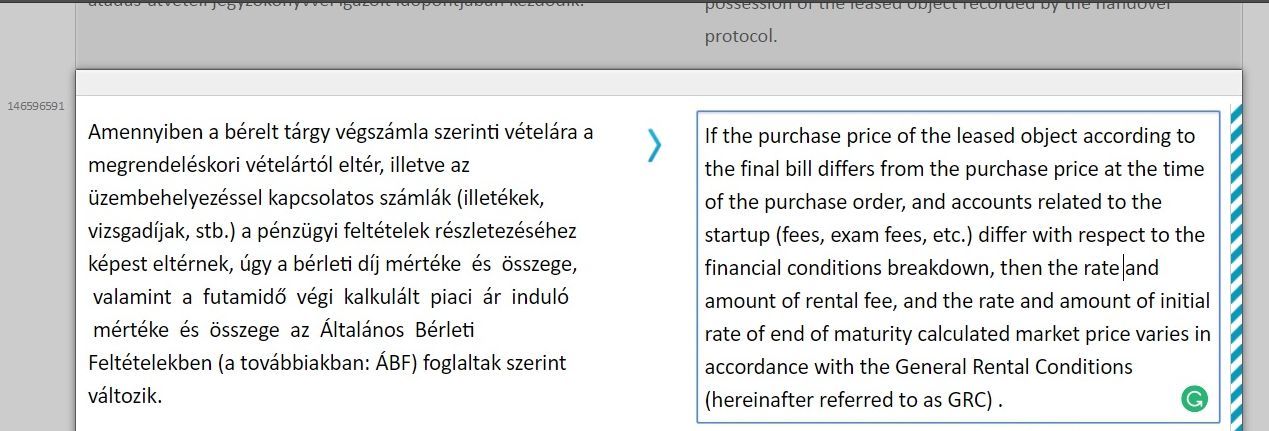The image size is (1269, 431).
Task: Click the striped blue segment status bar
Action: tap(1235, 265)
